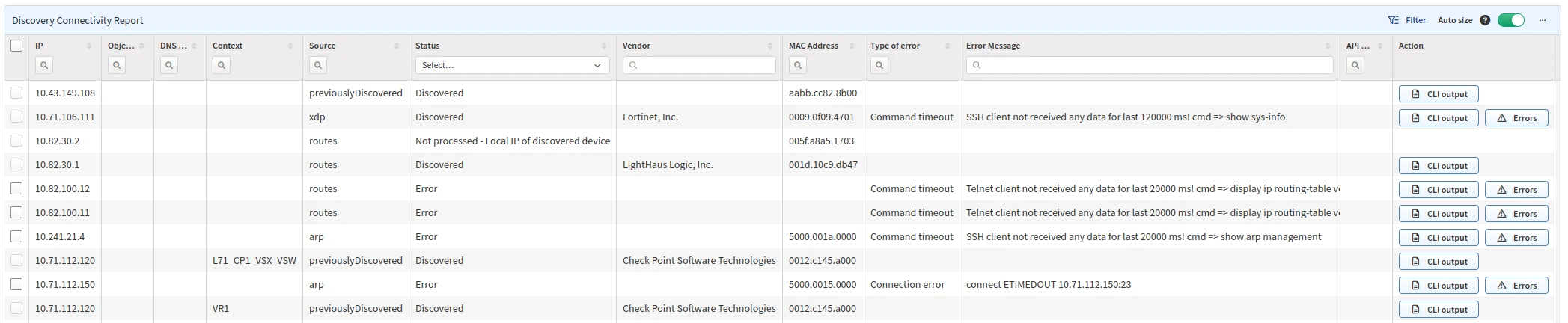This screenshot has height=323, width=1568.
Task: Click search icon under Type of error
Action: [879, 66]
